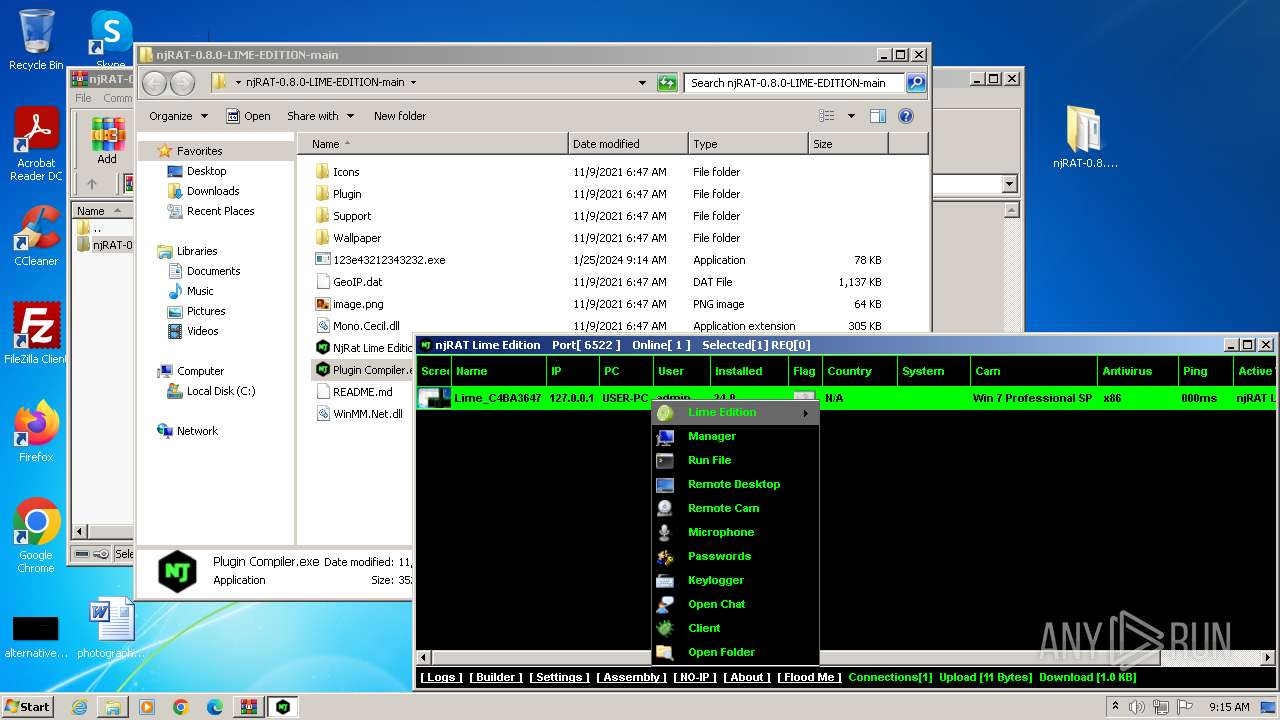Click Explorer back navigation button

[x=155, y=83]
